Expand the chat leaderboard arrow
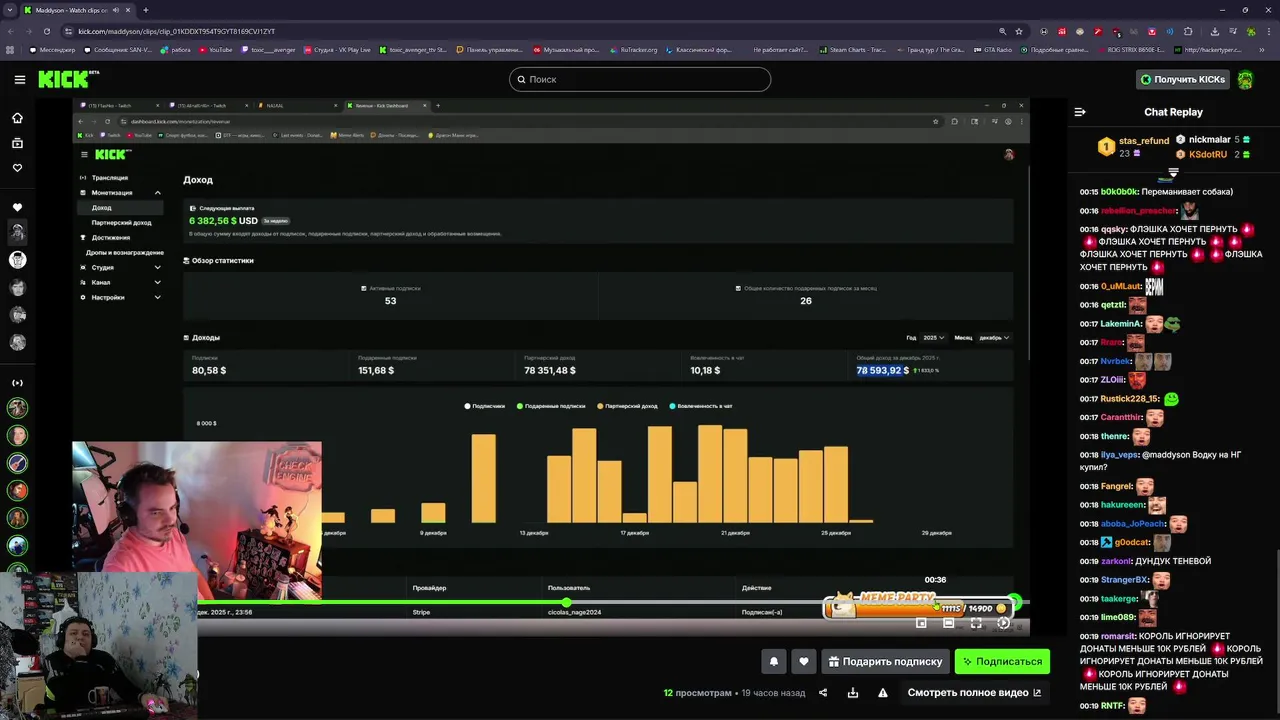The width and height of the screenshot is (1280, 720). 1174,173
